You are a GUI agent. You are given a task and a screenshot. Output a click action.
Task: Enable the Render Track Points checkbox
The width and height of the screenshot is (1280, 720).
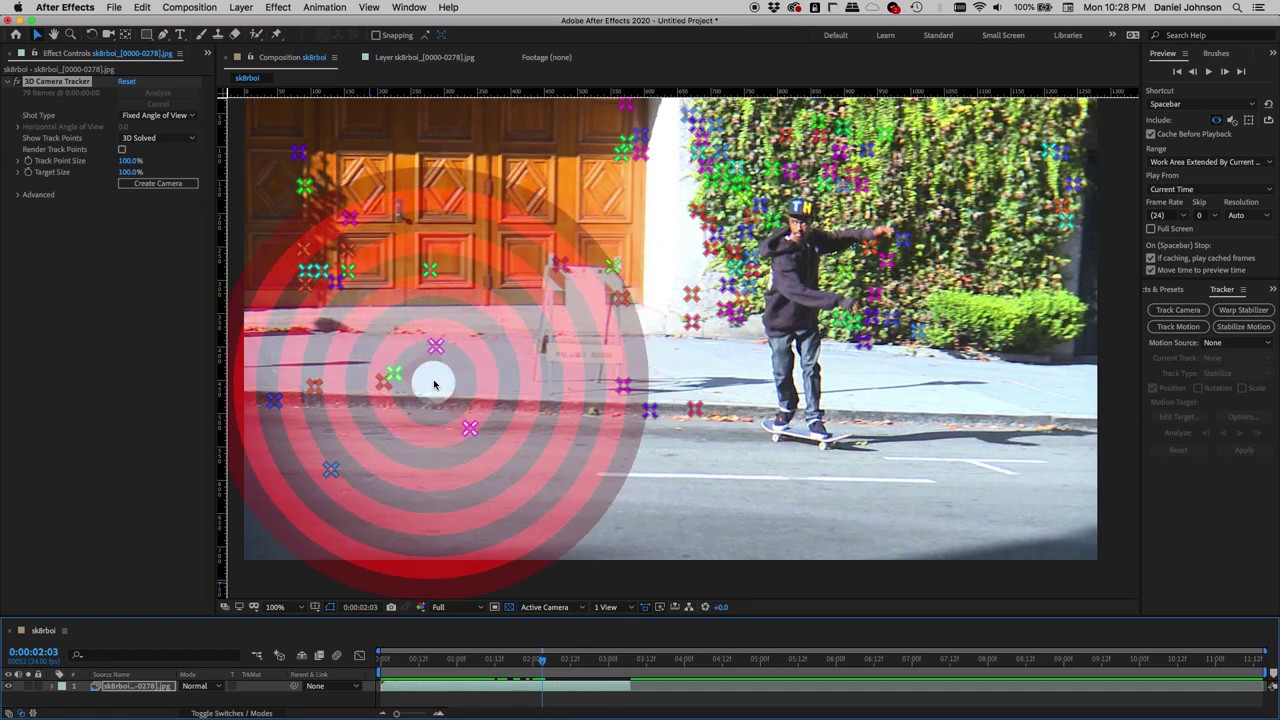tap(122, 150)
